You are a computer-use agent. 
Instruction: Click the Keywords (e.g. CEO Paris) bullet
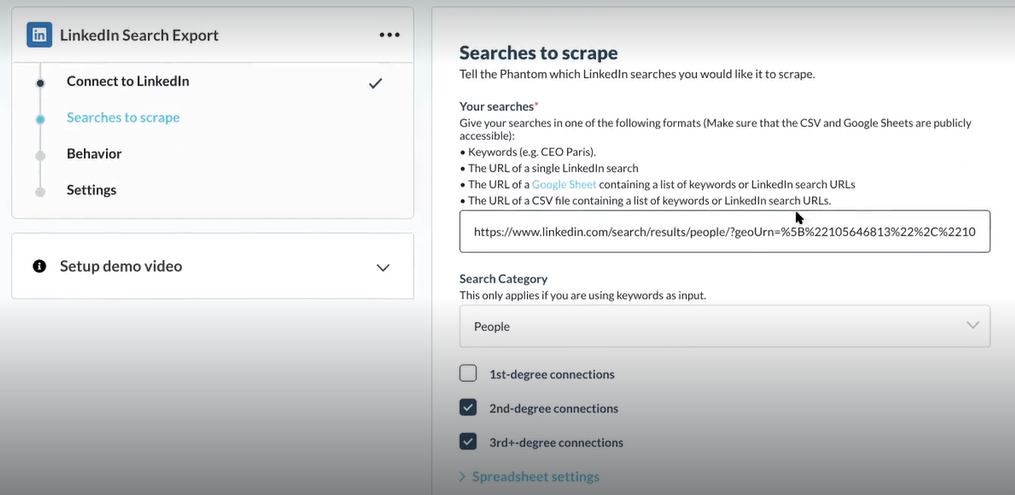click(x=528, y=152)
